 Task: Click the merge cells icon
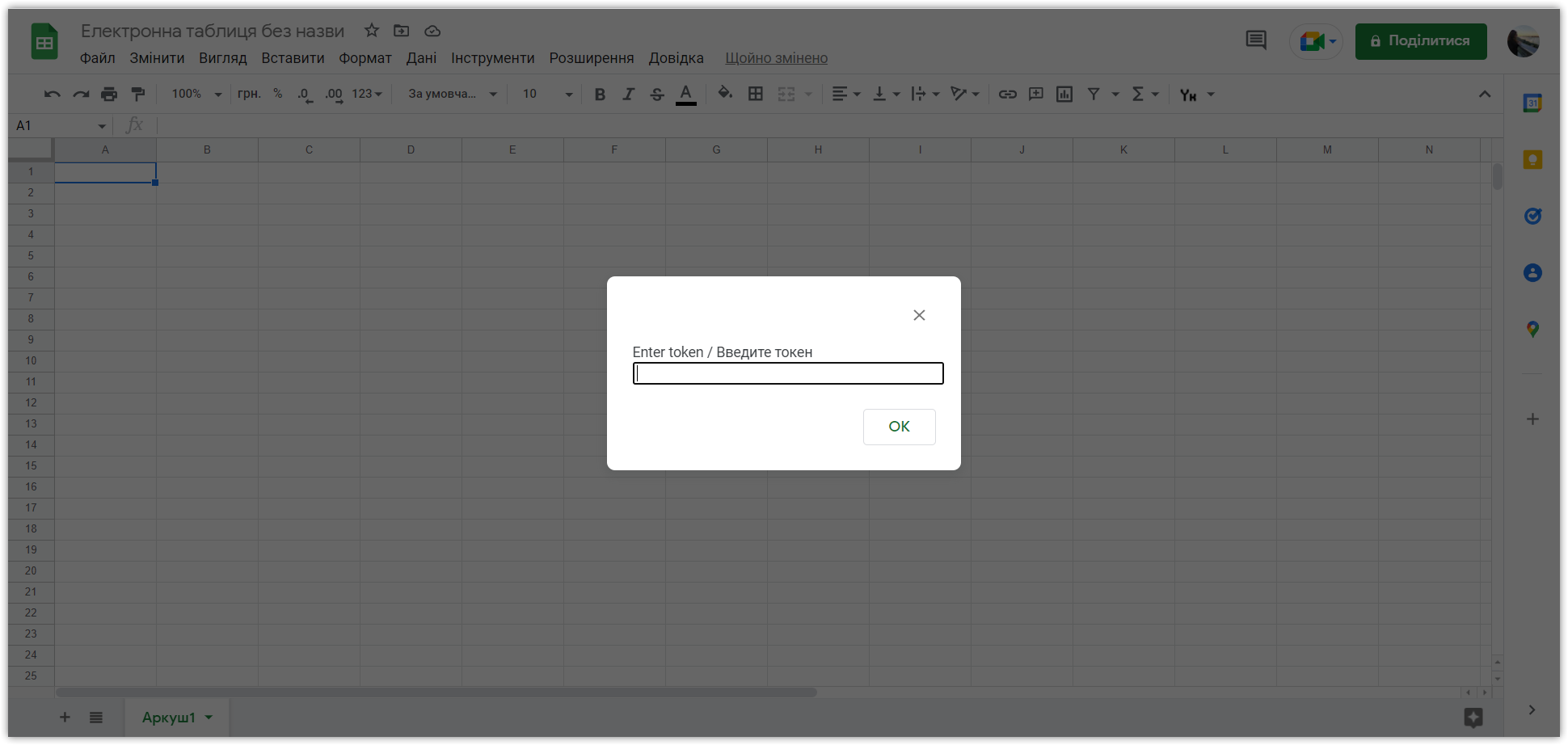pyautogui.click(x=786, y=95)
